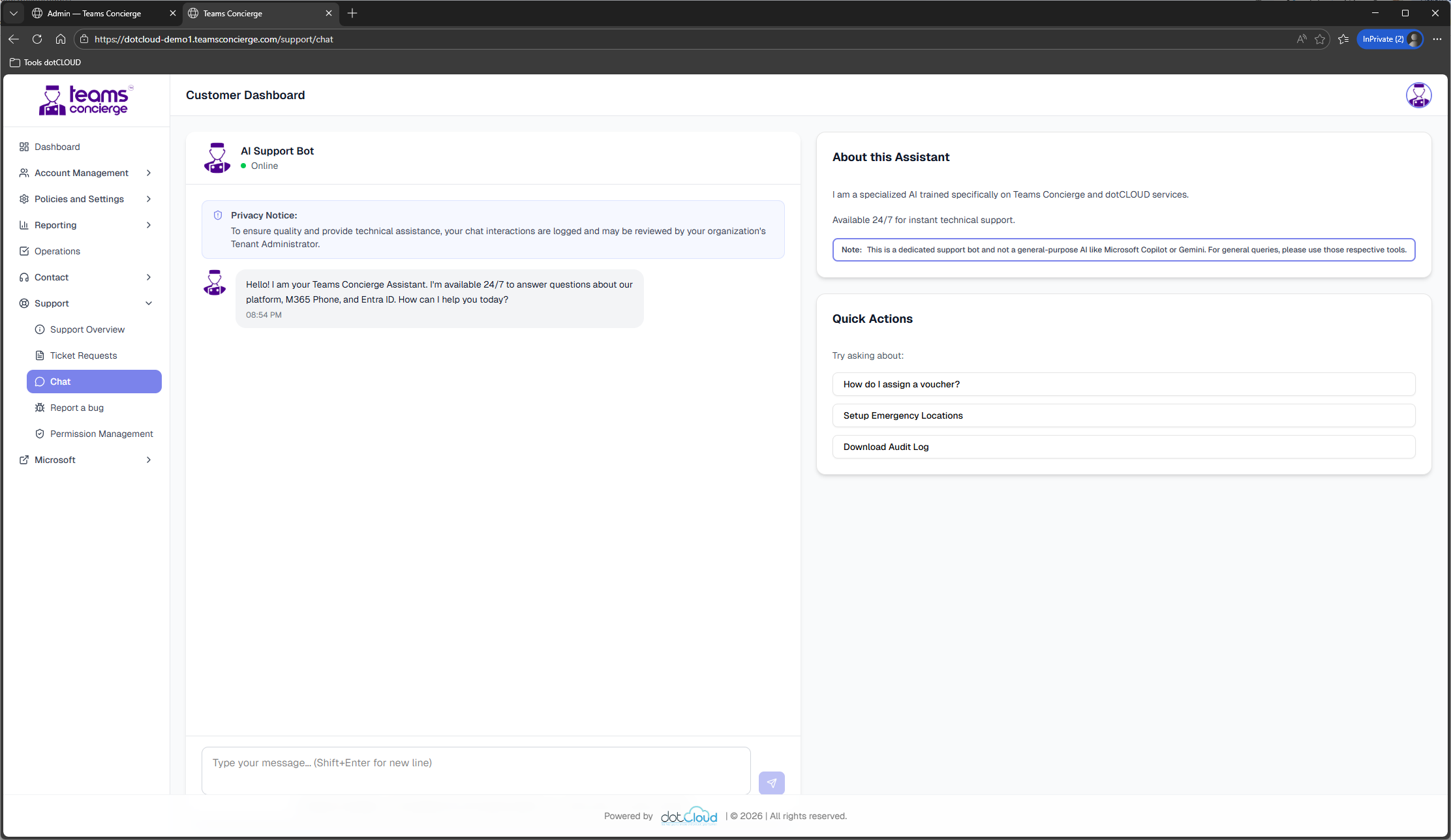This screenshot has height=840, width=1451.
Task: Go to browser home icon
Action: click(61, 39)
